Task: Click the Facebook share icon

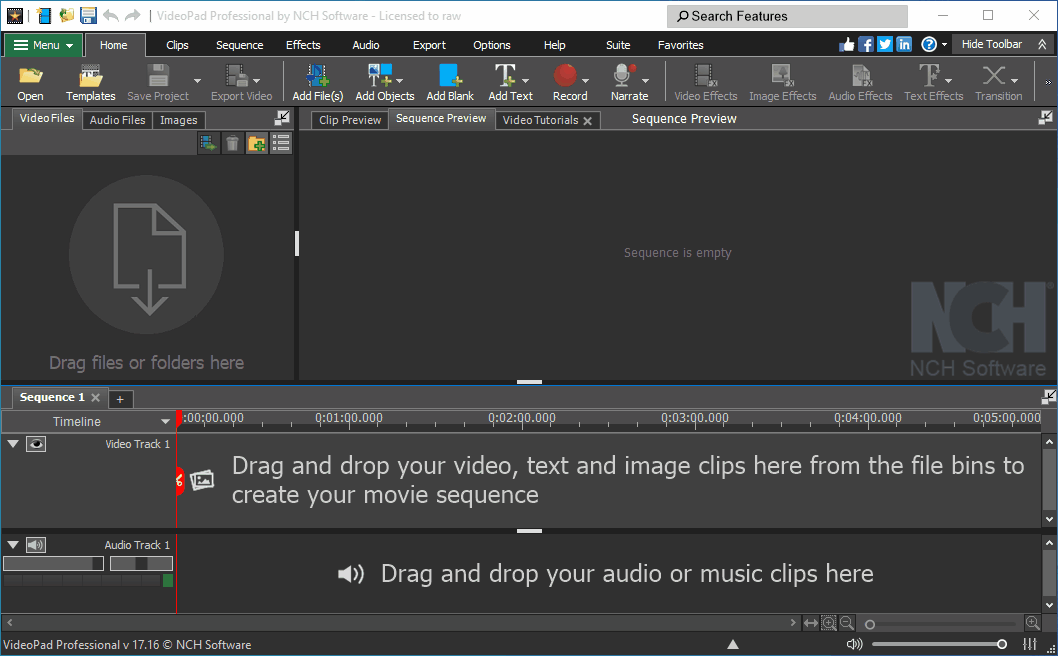Action: click(866, 45)
